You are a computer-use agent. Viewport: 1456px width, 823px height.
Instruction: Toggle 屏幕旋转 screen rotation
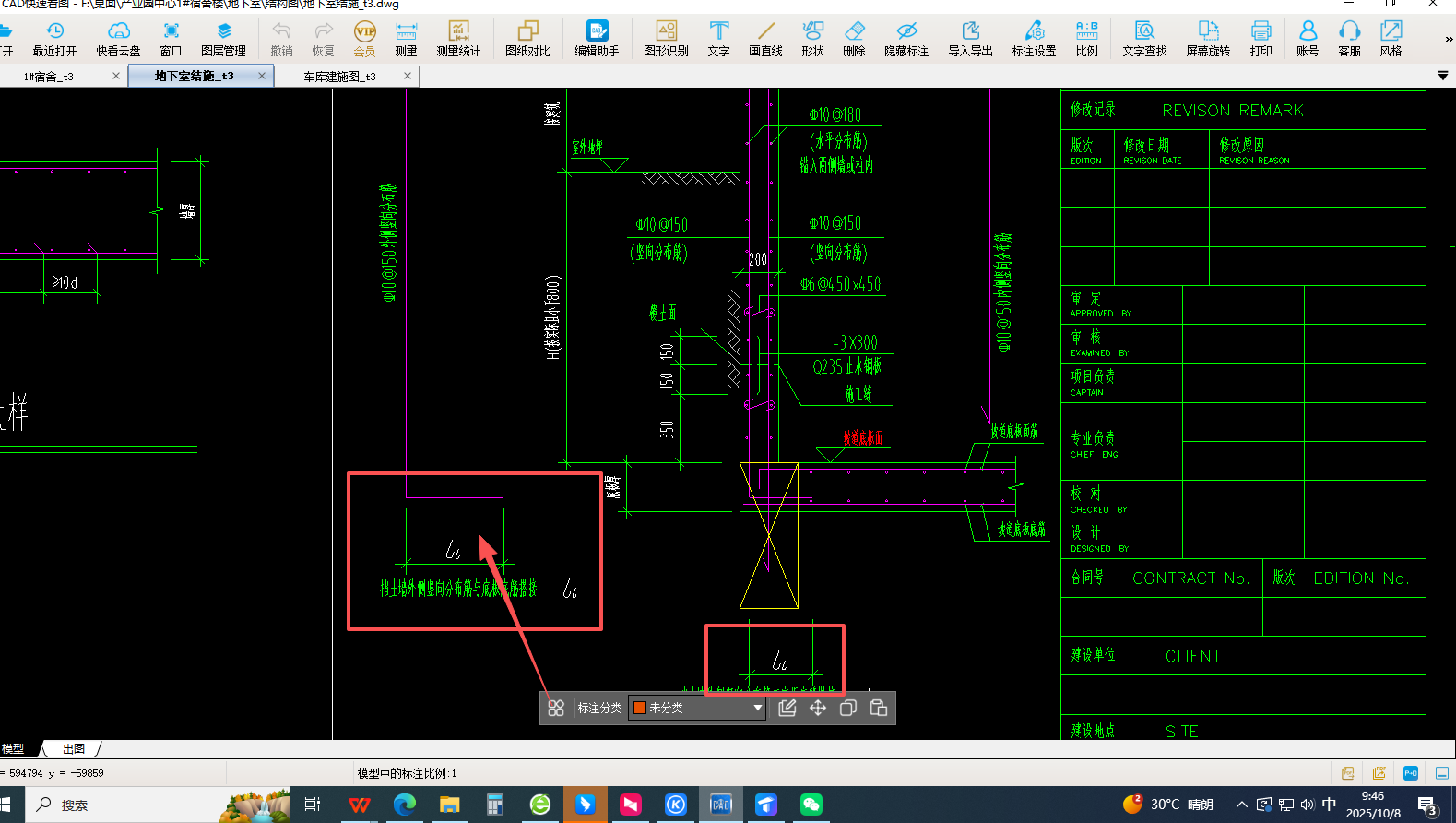[x=1208, y=39]
